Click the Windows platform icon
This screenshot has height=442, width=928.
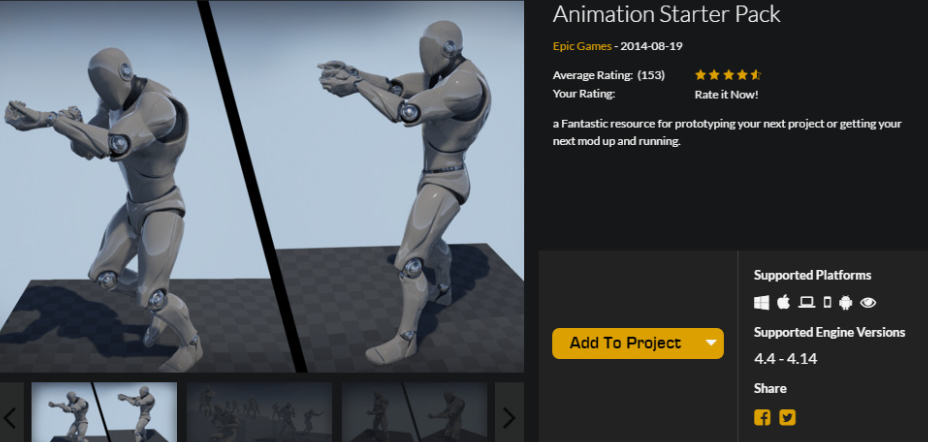tap(761, 303)
